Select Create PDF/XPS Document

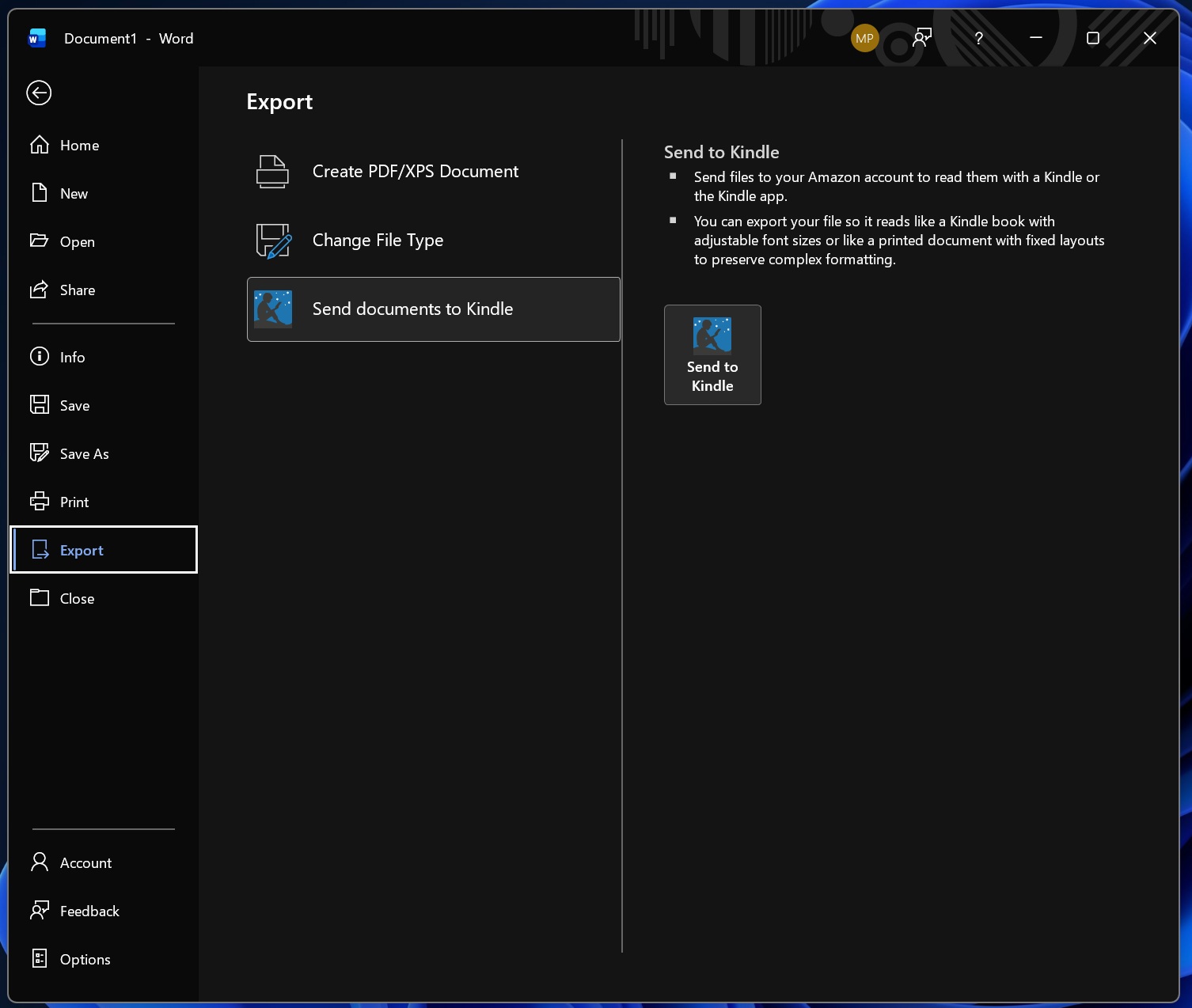pyautogui.click(x=434, y=172)
